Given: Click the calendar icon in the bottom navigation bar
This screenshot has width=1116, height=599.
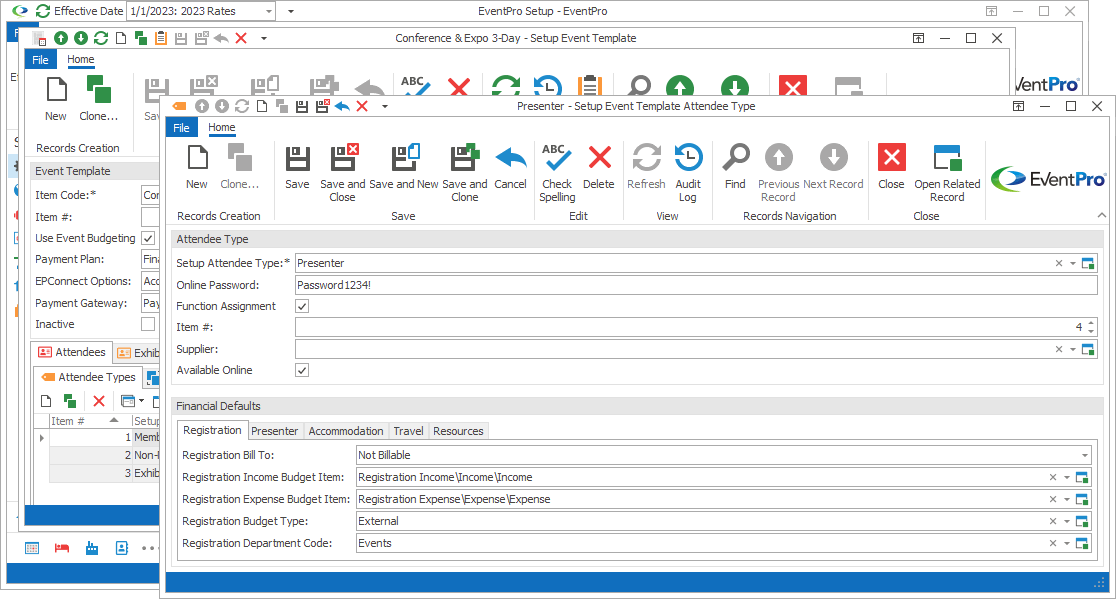Looking at the screenshot, I should coord(32,548).
